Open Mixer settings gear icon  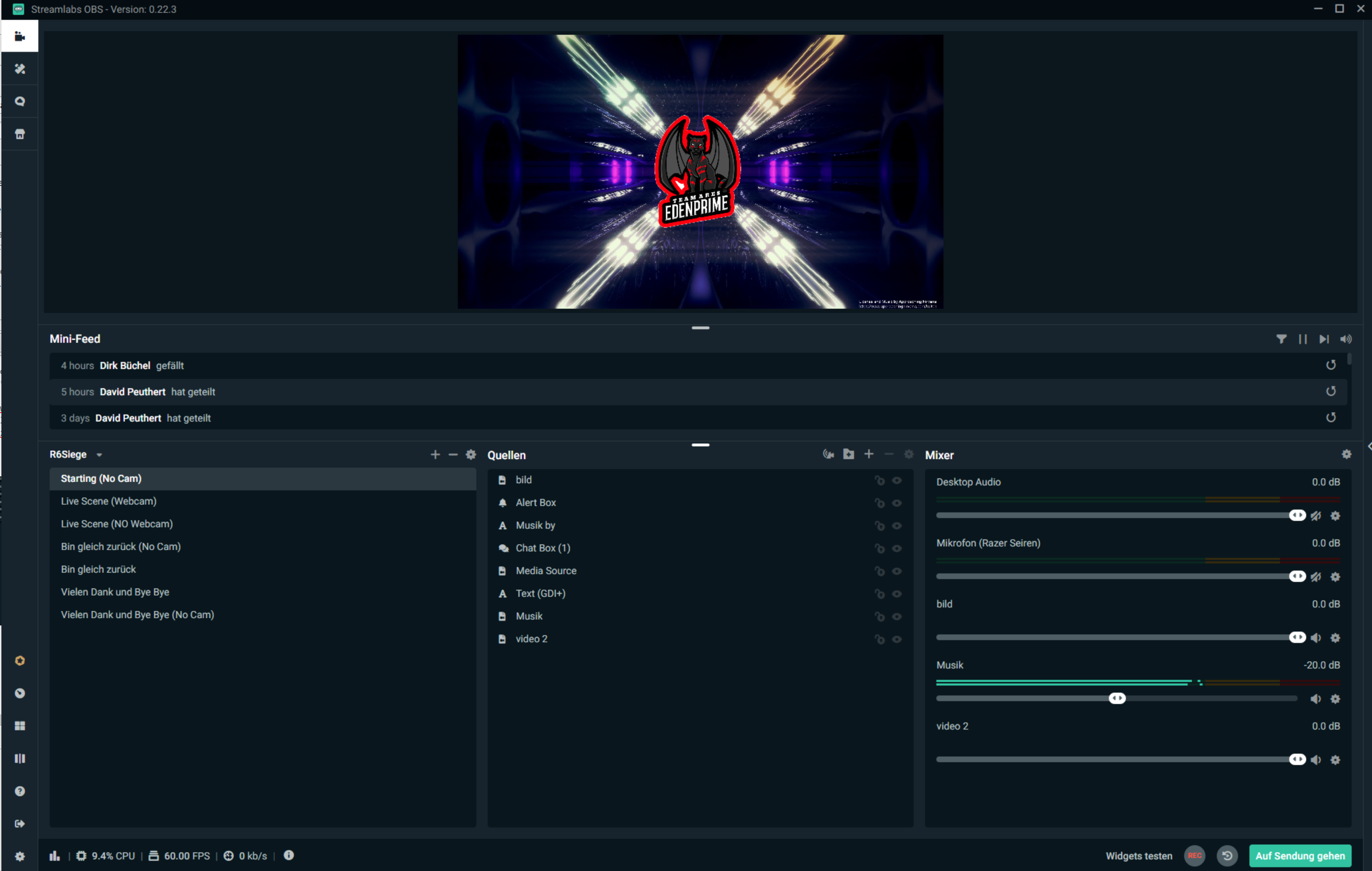coord(1346,454)
